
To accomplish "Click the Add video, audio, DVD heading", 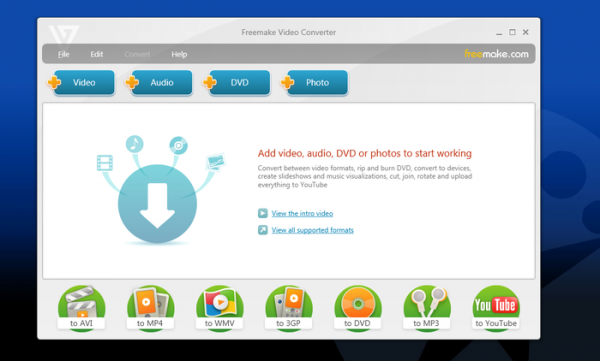I will pos(365,154).
